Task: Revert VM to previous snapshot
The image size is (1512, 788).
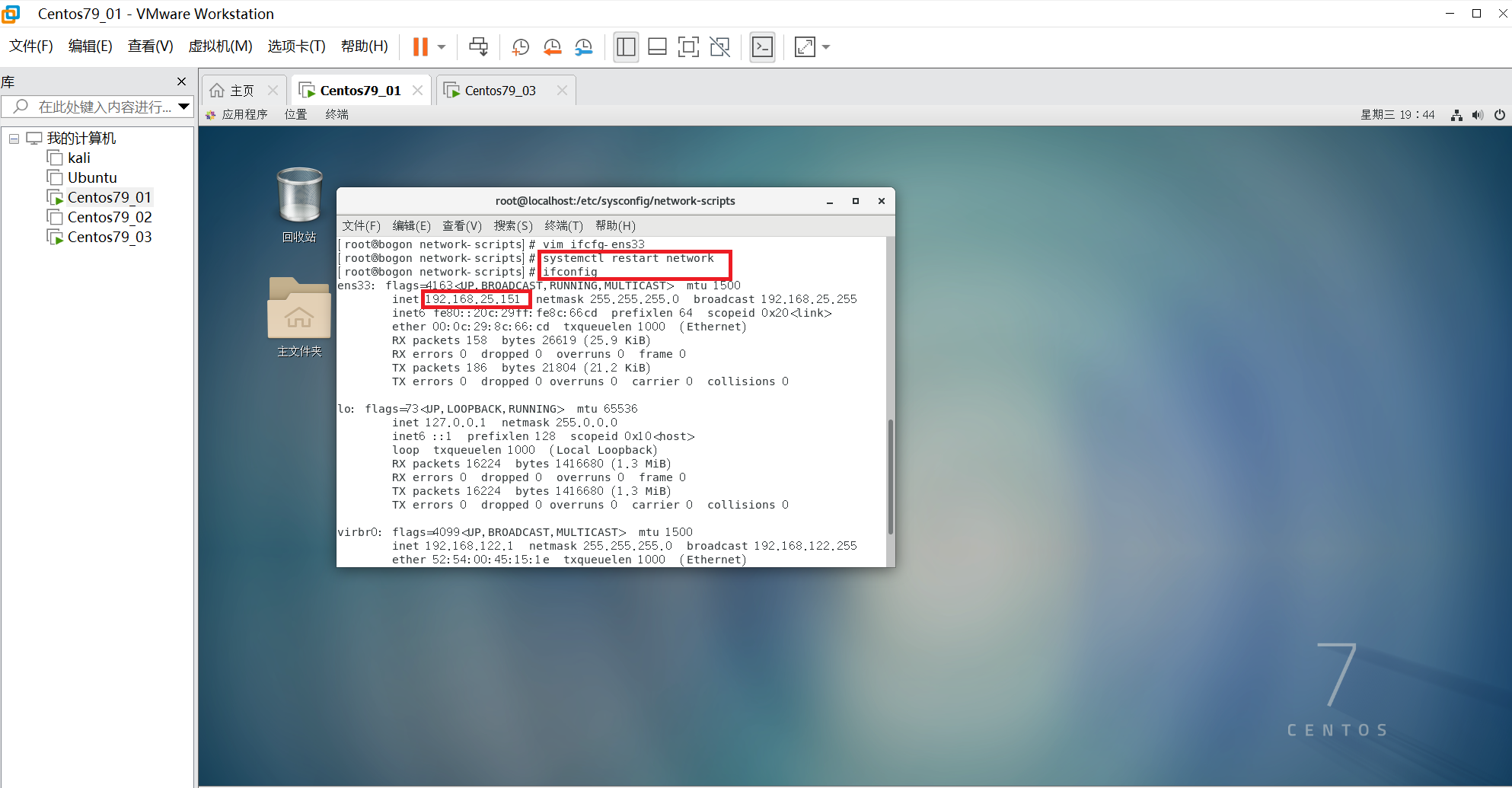Action: 553,47
